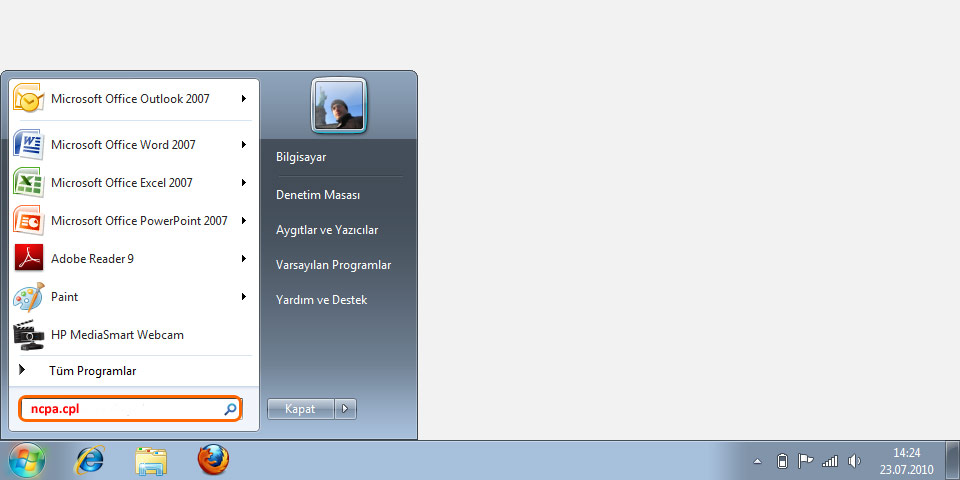Click the Microsoft Office Excel 2007 icon

coord(28,182)
